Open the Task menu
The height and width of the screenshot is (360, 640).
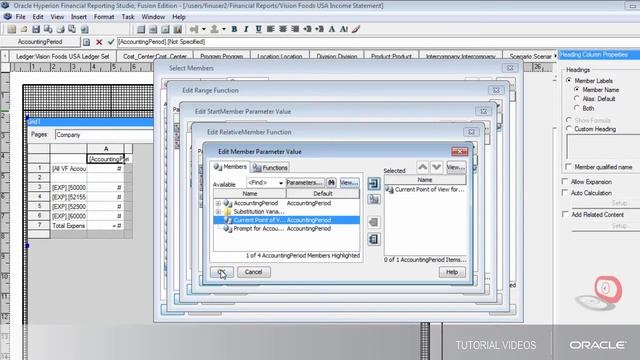pyautogui.click(x=128, y=17)
